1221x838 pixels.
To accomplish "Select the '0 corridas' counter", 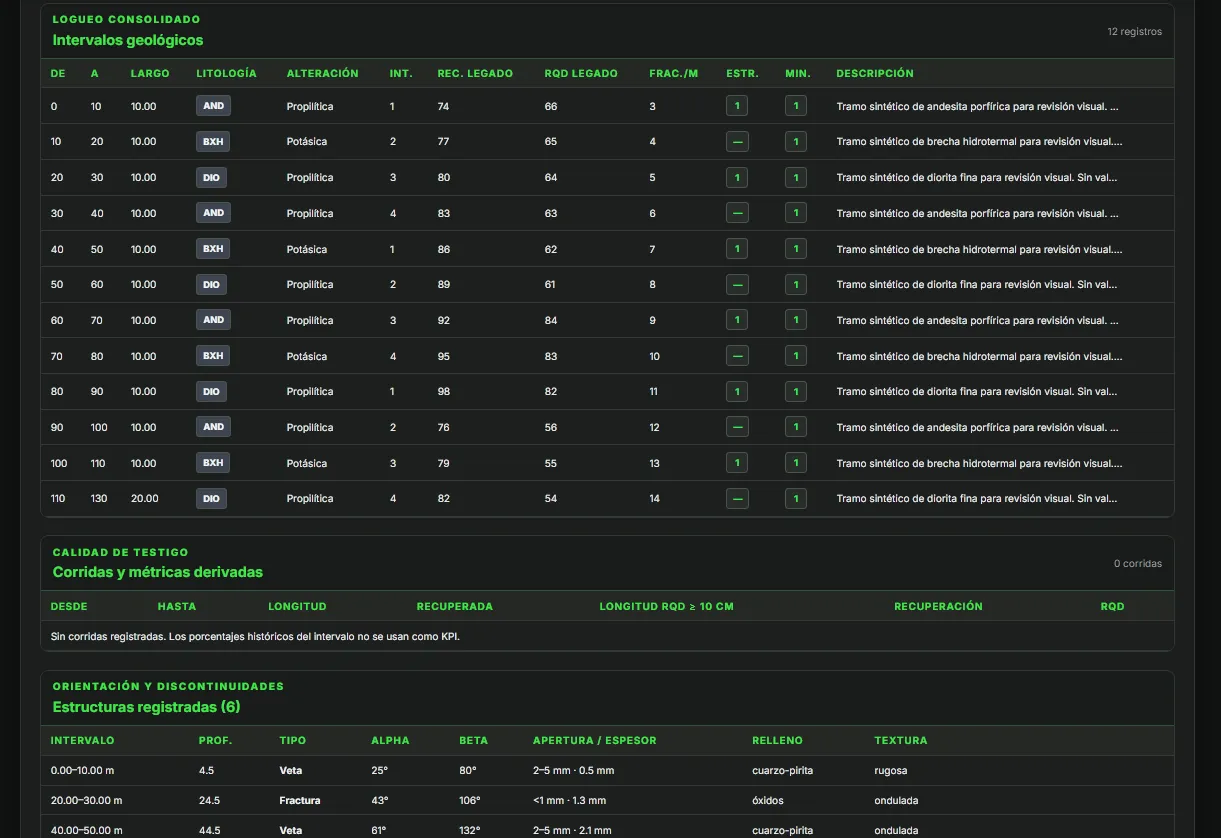I will point(1138,564).
